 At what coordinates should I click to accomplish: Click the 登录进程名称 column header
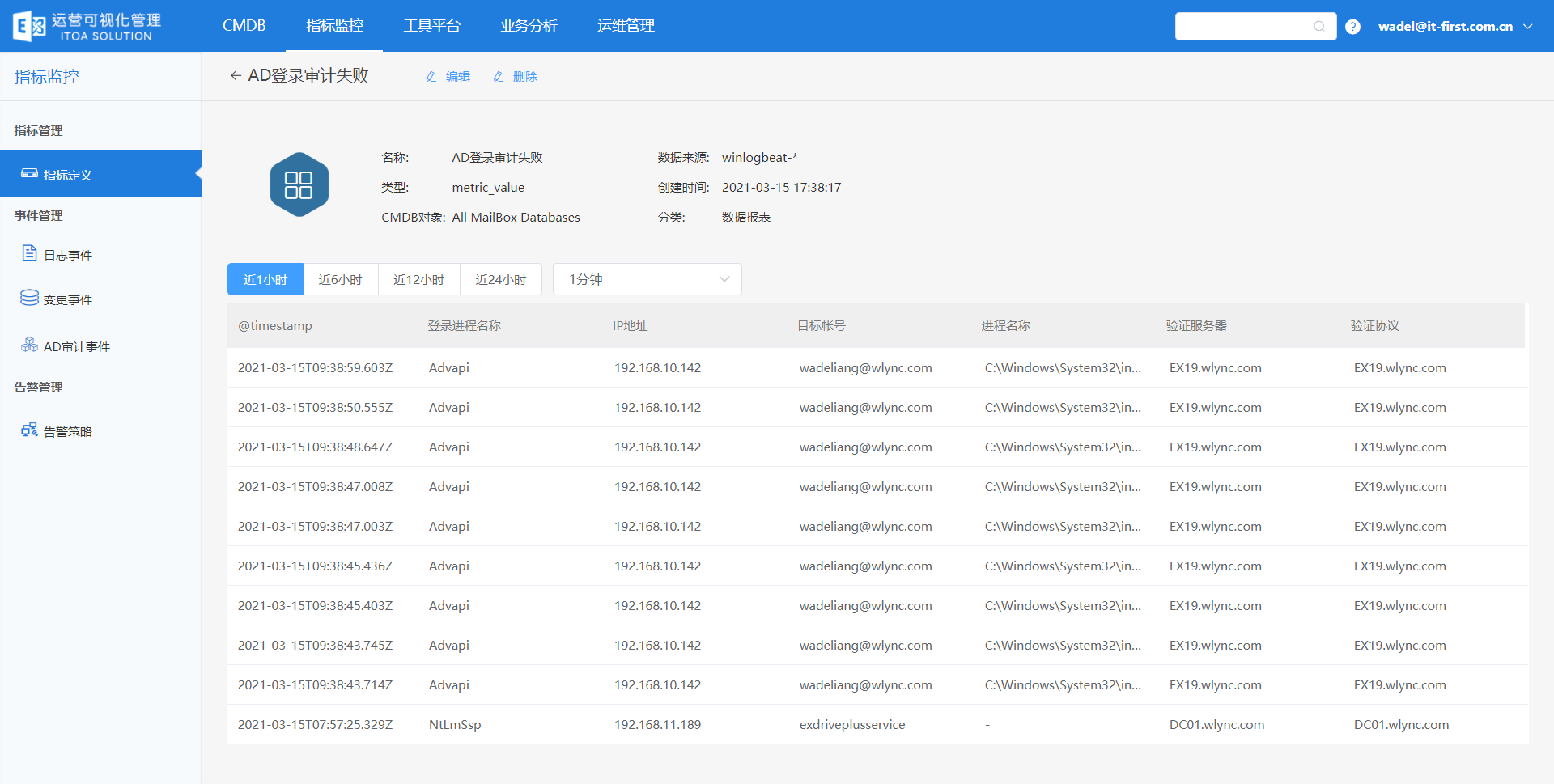pos(465,325)
